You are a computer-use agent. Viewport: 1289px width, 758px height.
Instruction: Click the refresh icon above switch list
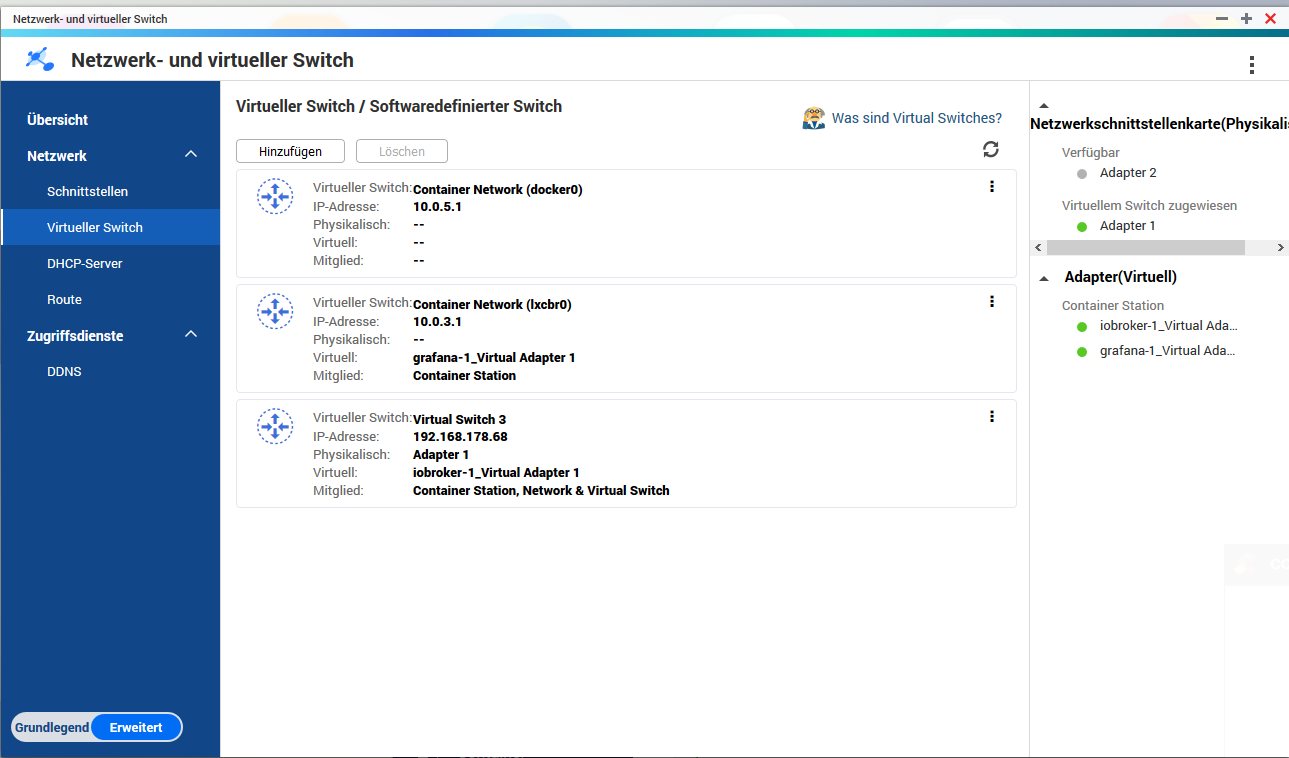(990, 149)
